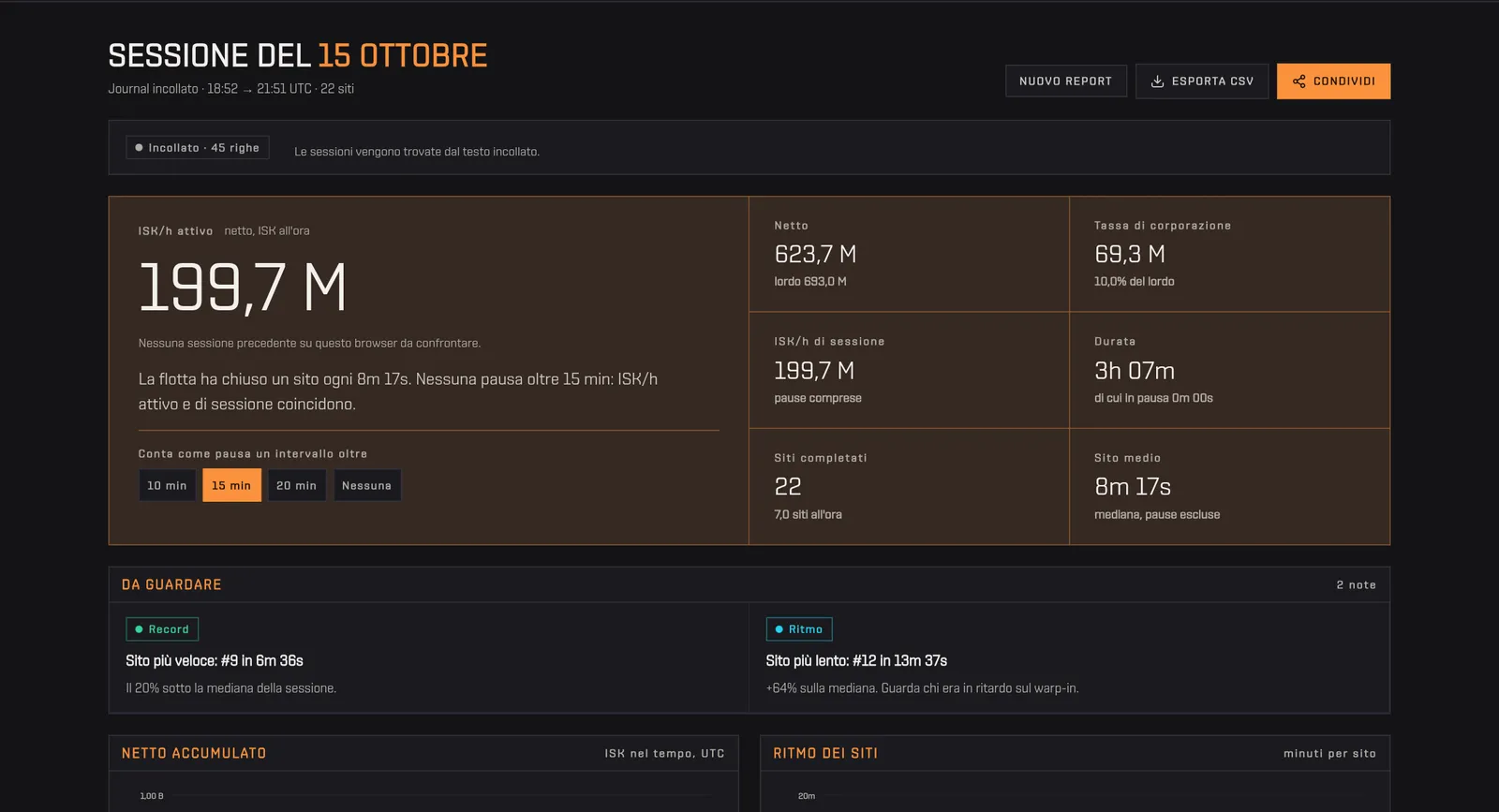Click '7,0 siti all'ora' text
The image size is (1499, 812).
click(808, 515)
